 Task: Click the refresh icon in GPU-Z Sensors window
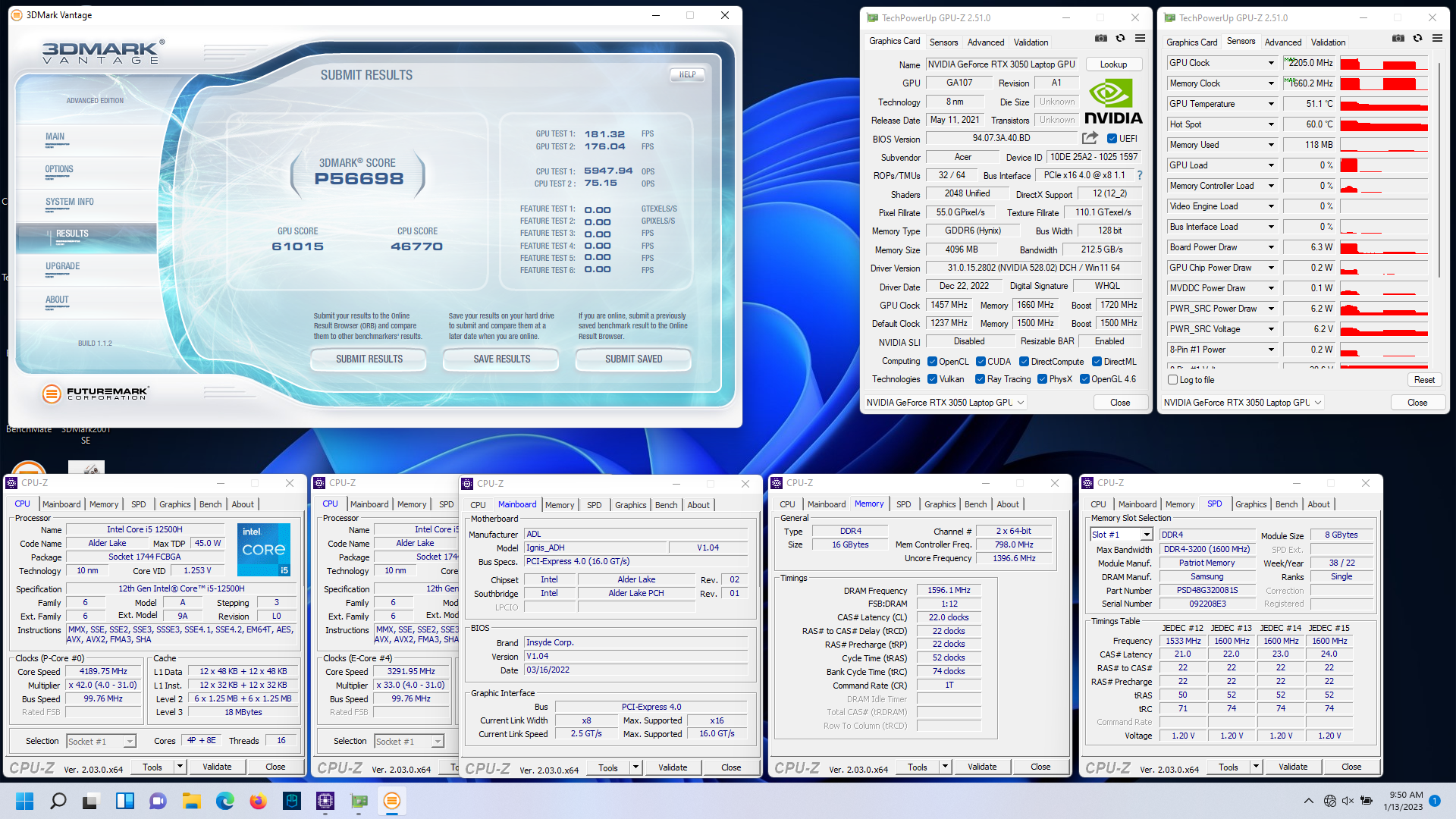(x=1417, y=38)
